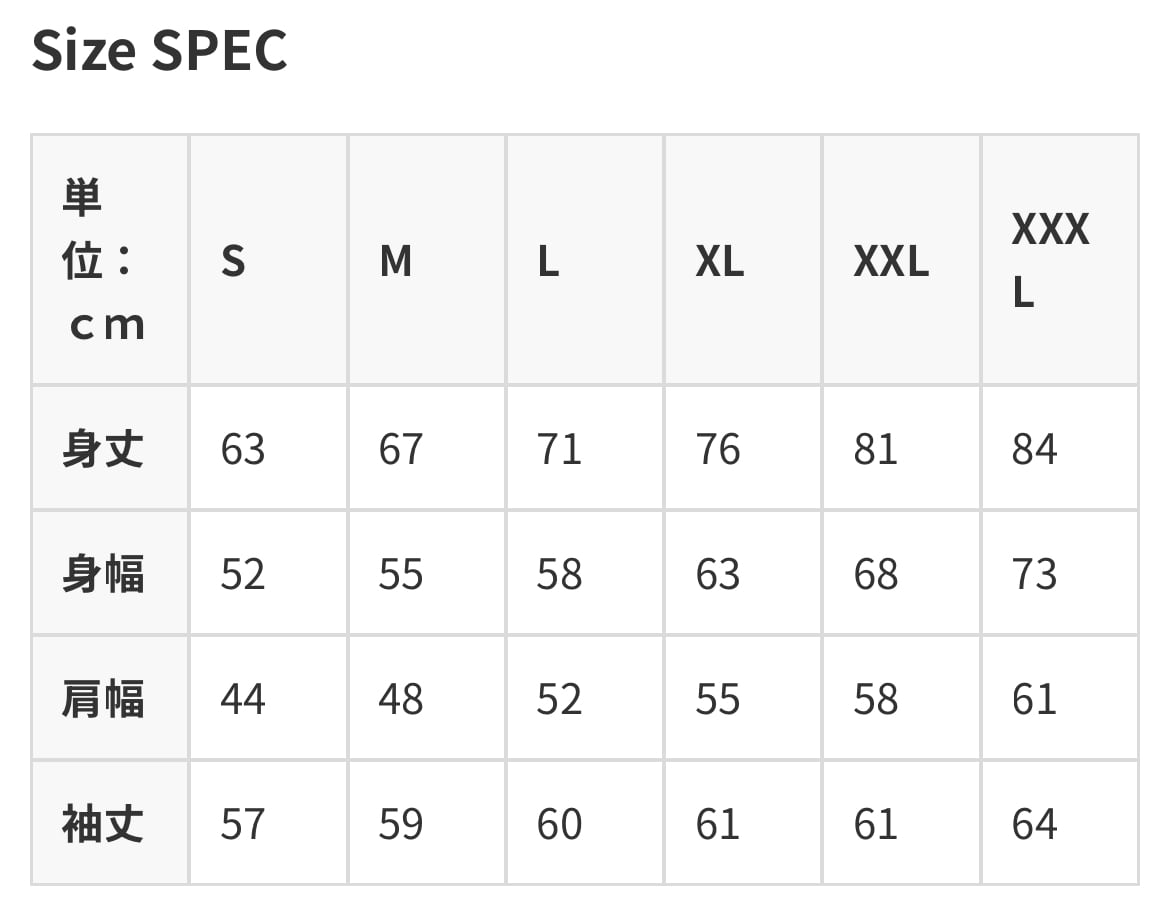Select the L size column header
This screenshot has height=910, width=1170.
click(x=548, y=262)
